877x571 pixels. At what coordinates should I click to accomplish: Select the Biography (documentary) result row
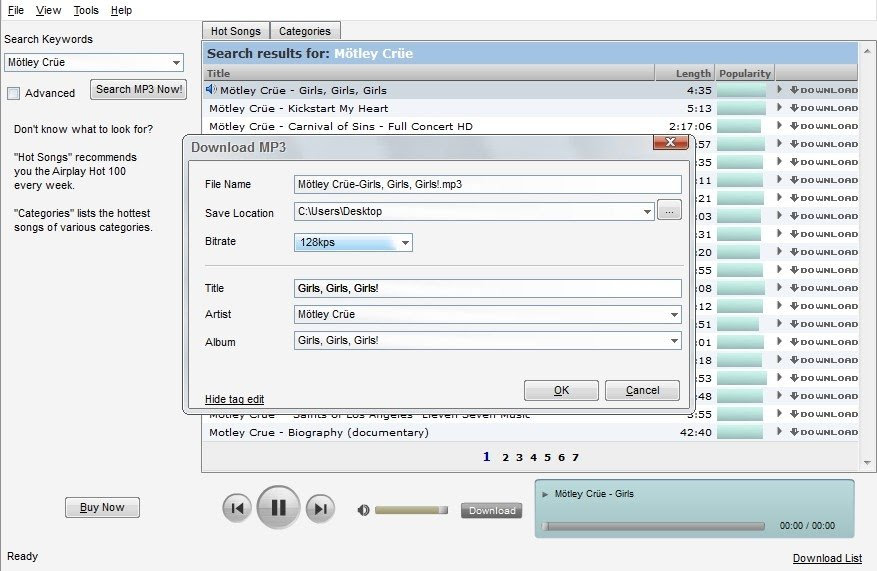530,432
